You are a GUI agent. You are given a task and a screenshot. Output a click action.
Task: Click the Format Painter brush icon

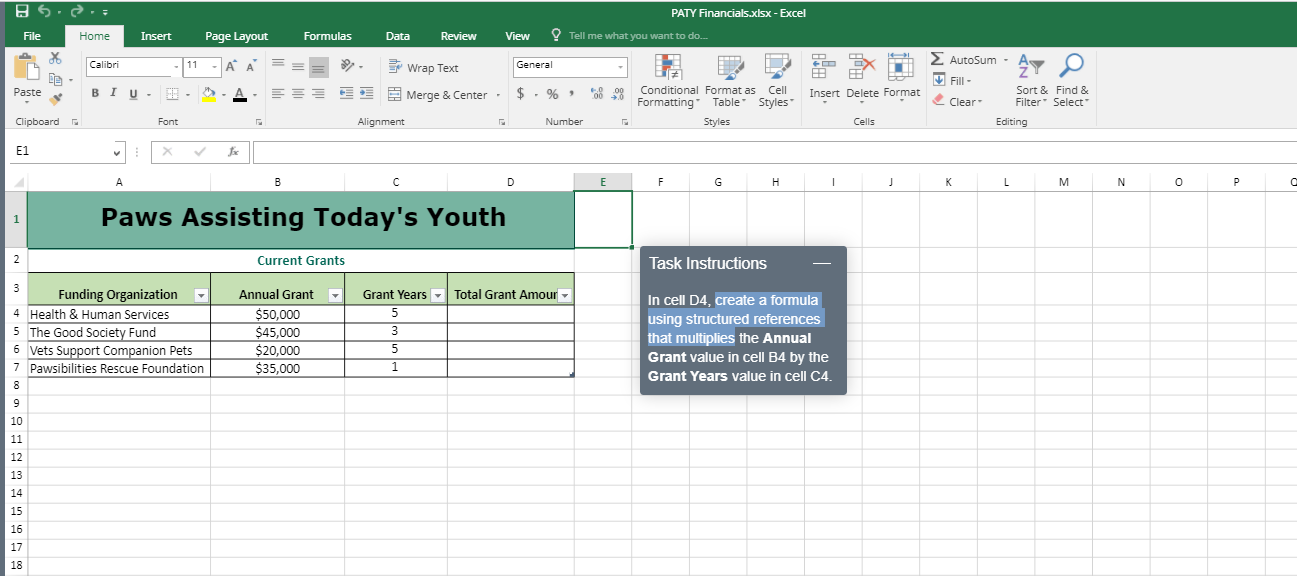point(56,99)
